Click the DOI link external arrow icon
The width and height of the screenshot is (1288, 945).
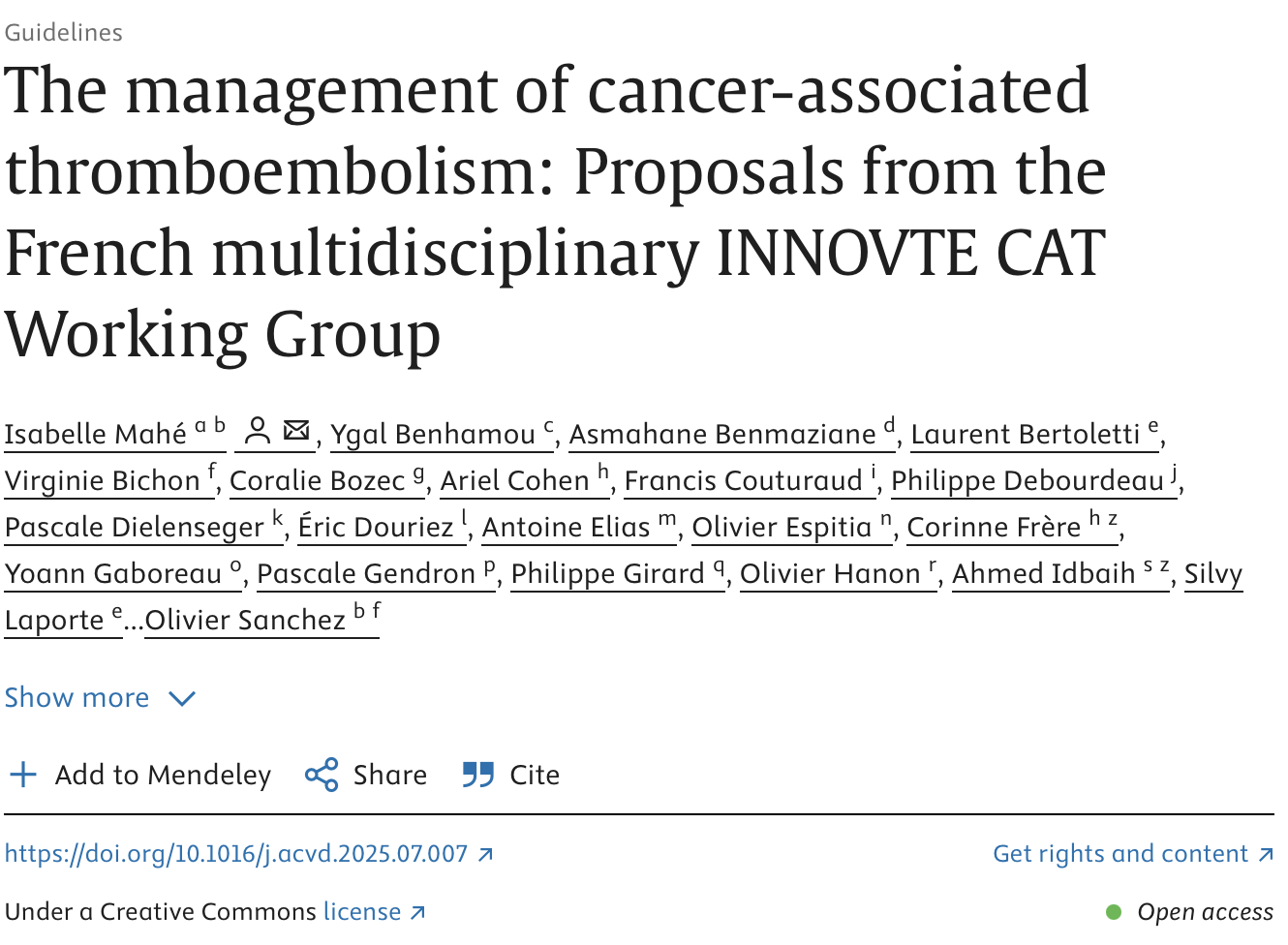[486, 854]
